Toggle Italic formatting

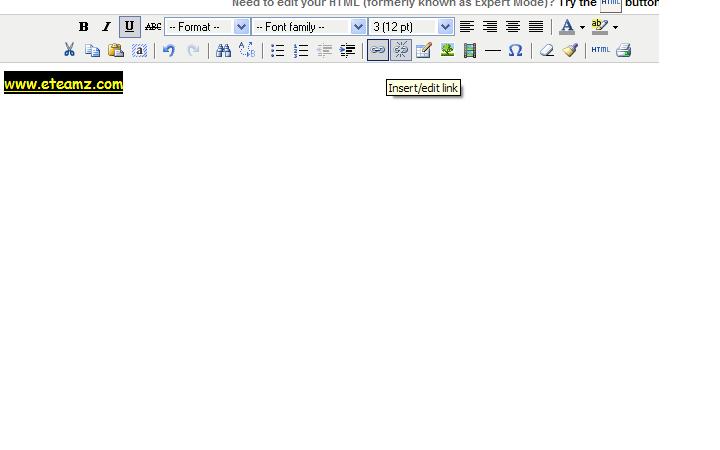[x=106, y=27]
